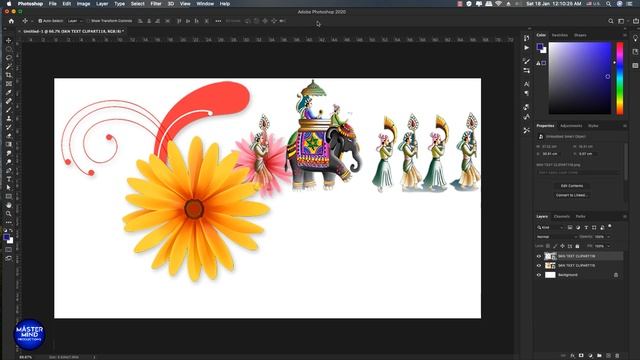The width and height of the screenshot is (640, 360).
Task: Create new adjustment layer icon
Action: (590, 356)
